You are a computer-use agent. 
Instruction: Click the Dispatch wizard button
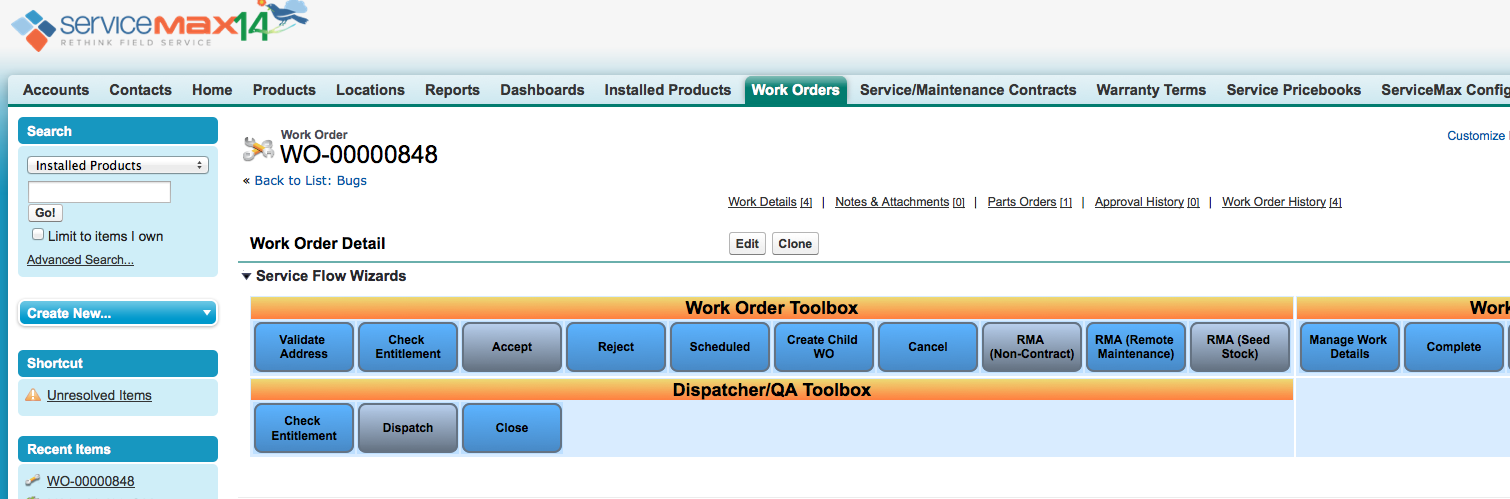tap(408, 428)
